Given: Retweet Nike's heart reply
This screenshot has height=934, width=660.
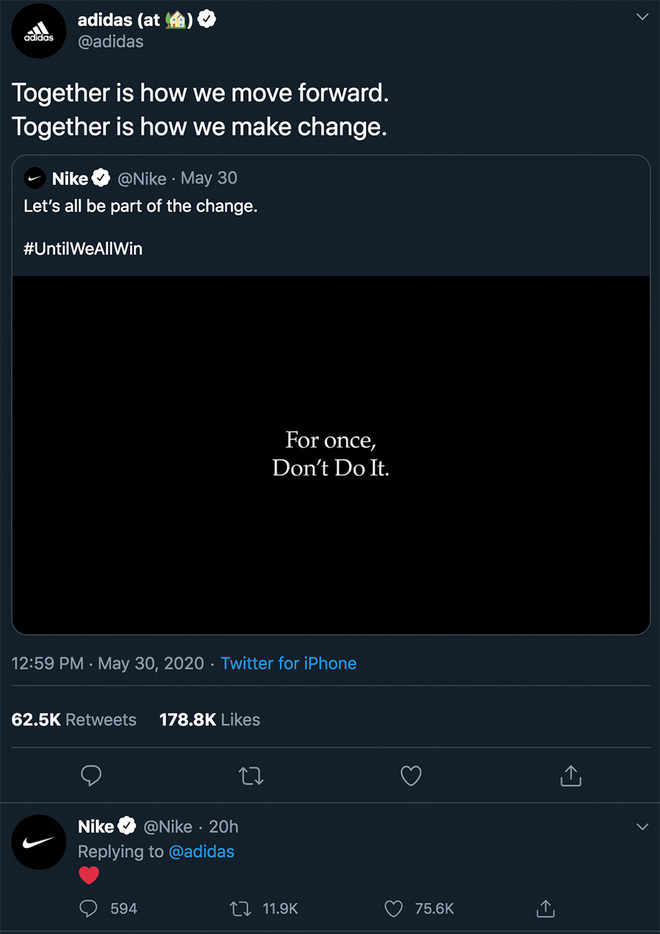Looking at the screenshot, I should (241, 908).
